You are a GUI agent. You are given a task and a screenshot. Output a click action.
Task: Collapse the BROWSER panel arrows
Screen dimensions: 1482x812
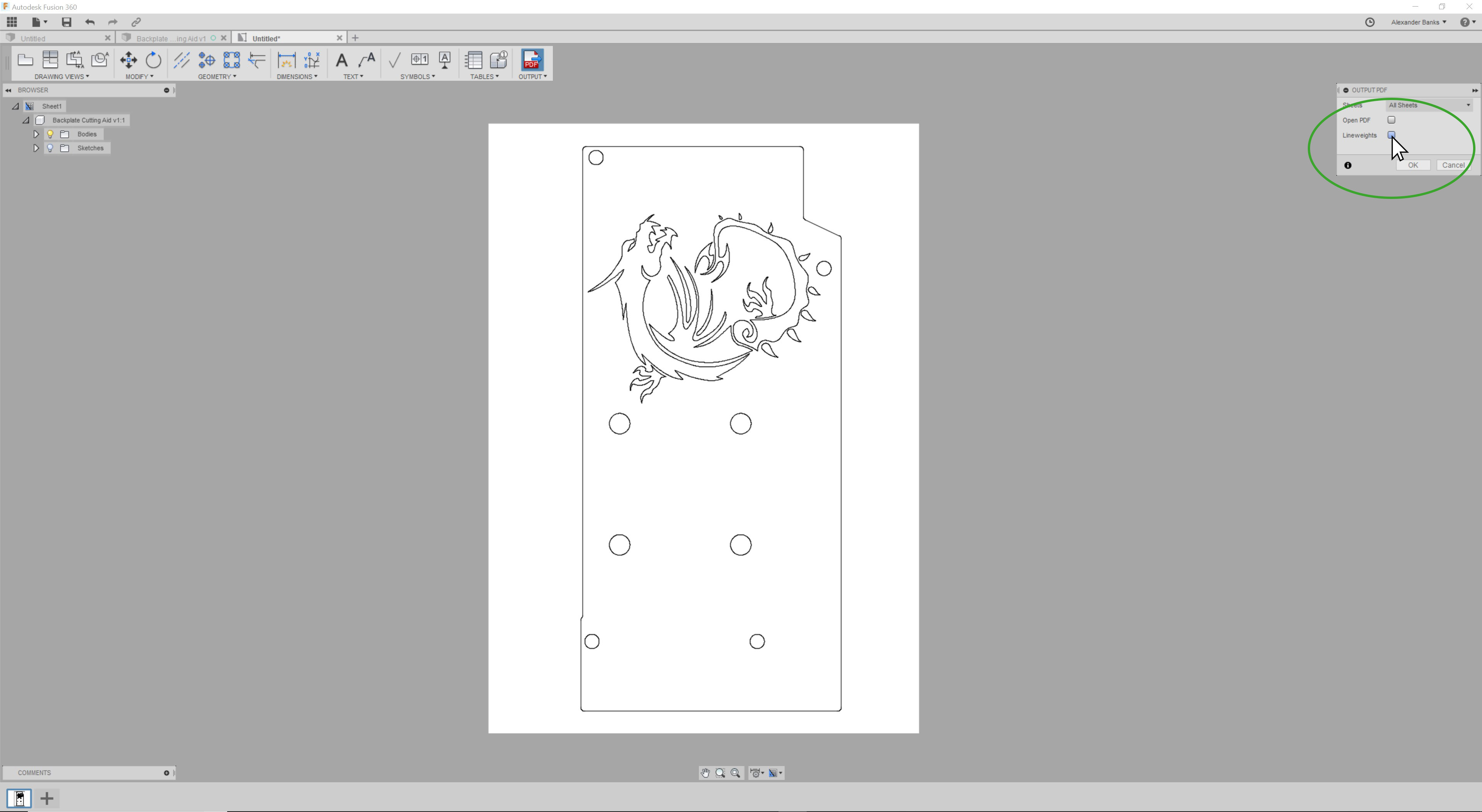coord(8,90)
